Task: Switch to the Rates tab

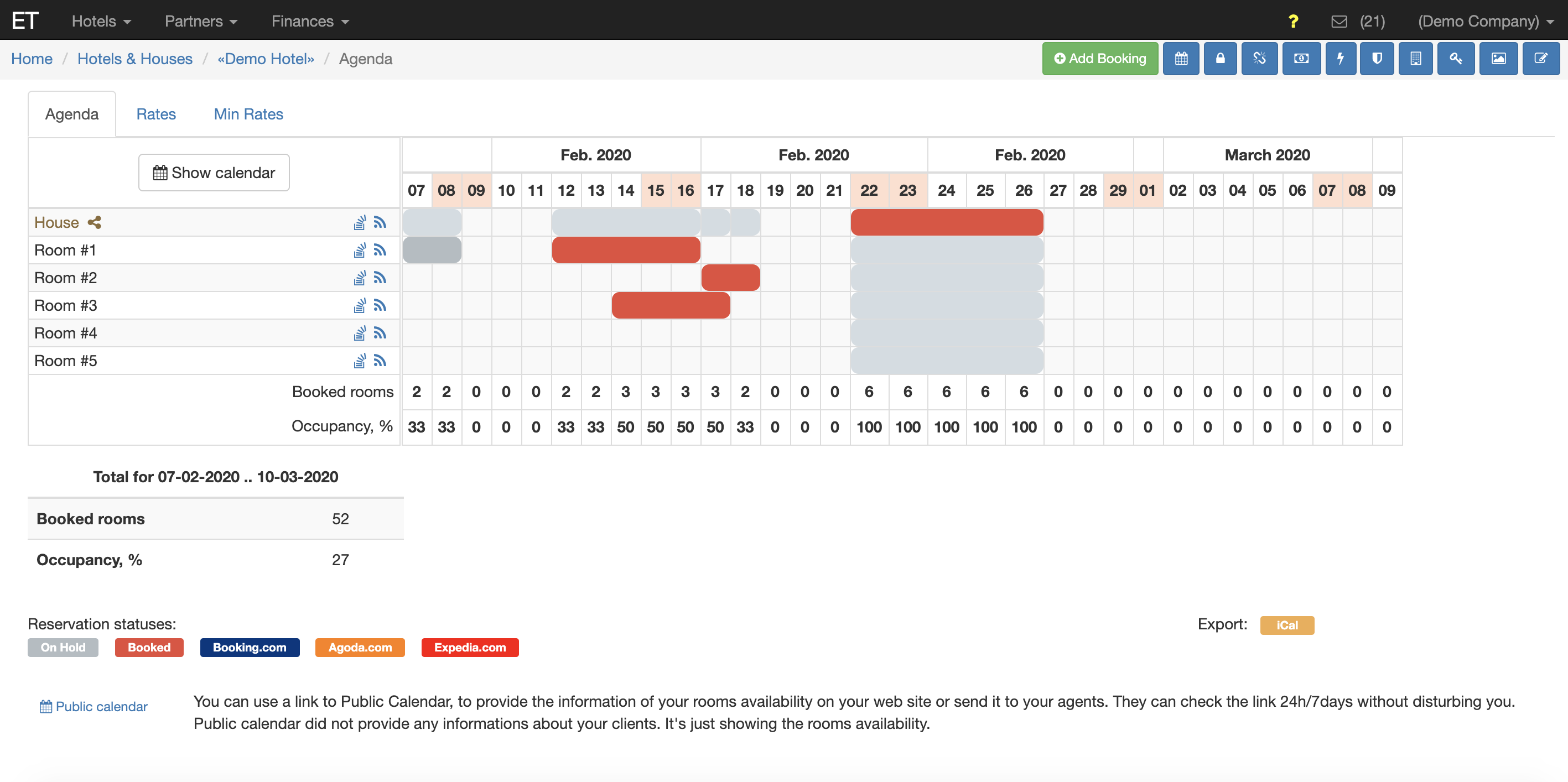Action: point(156,114)
